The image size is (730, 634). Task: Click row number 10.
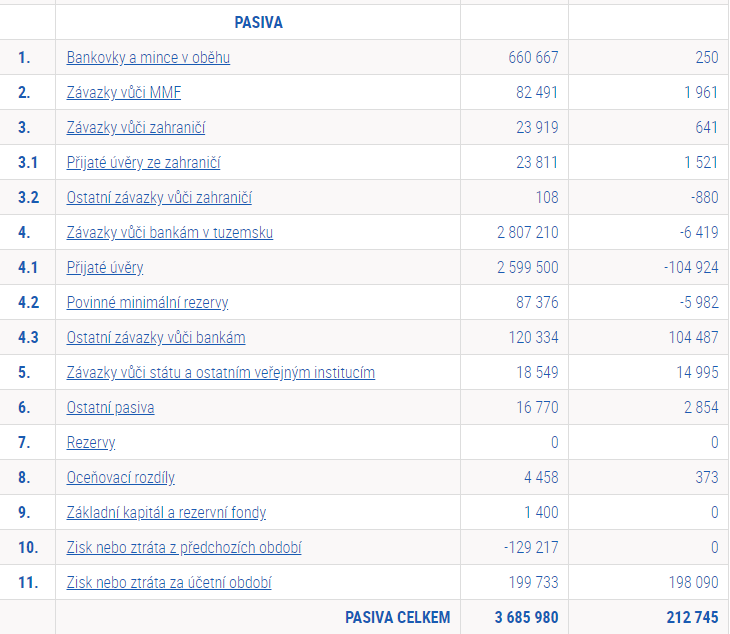point(28,547)
